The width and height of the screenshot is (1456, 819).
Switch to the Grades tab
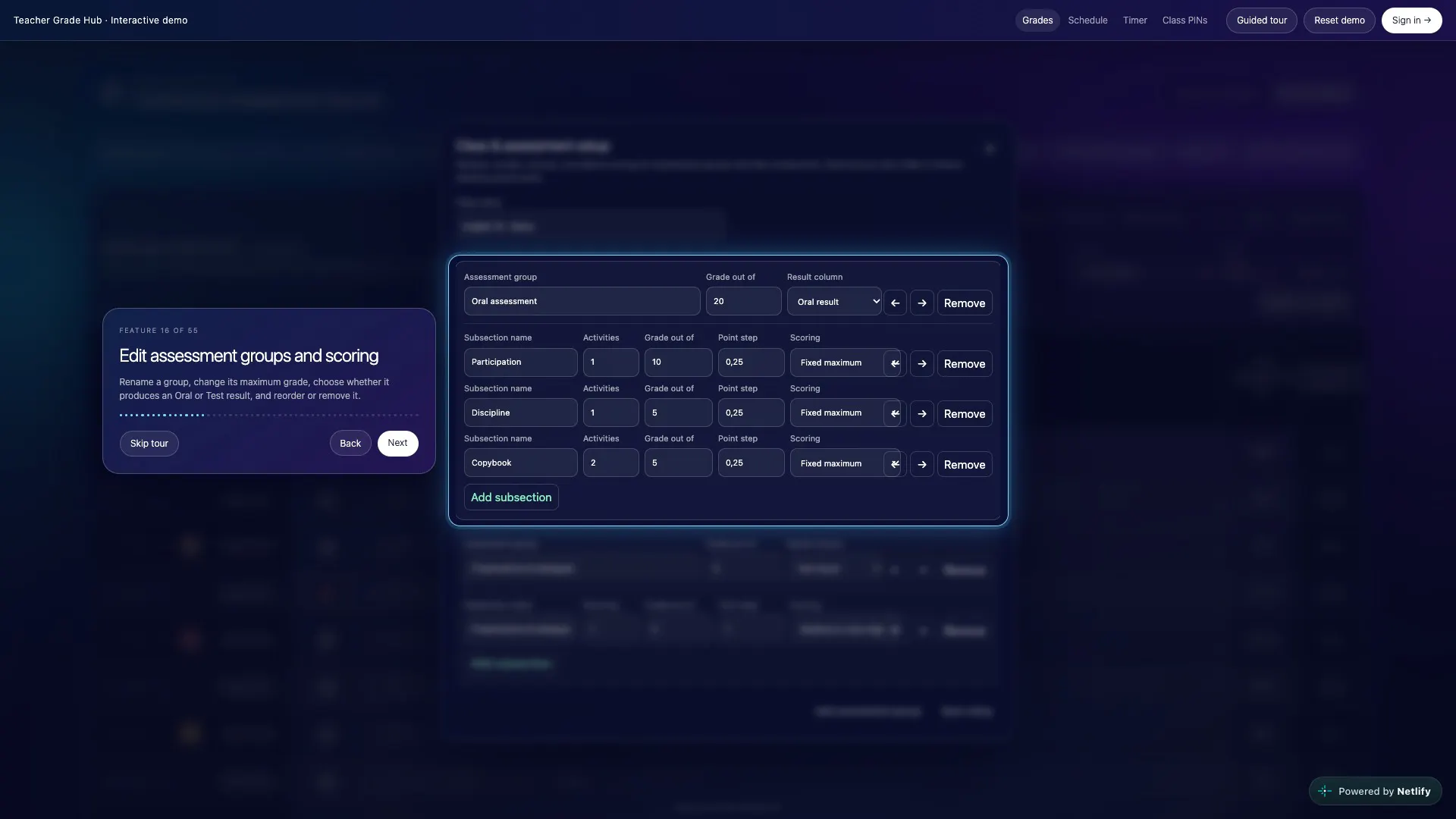pyautogui.click(x=1037, y=20)
